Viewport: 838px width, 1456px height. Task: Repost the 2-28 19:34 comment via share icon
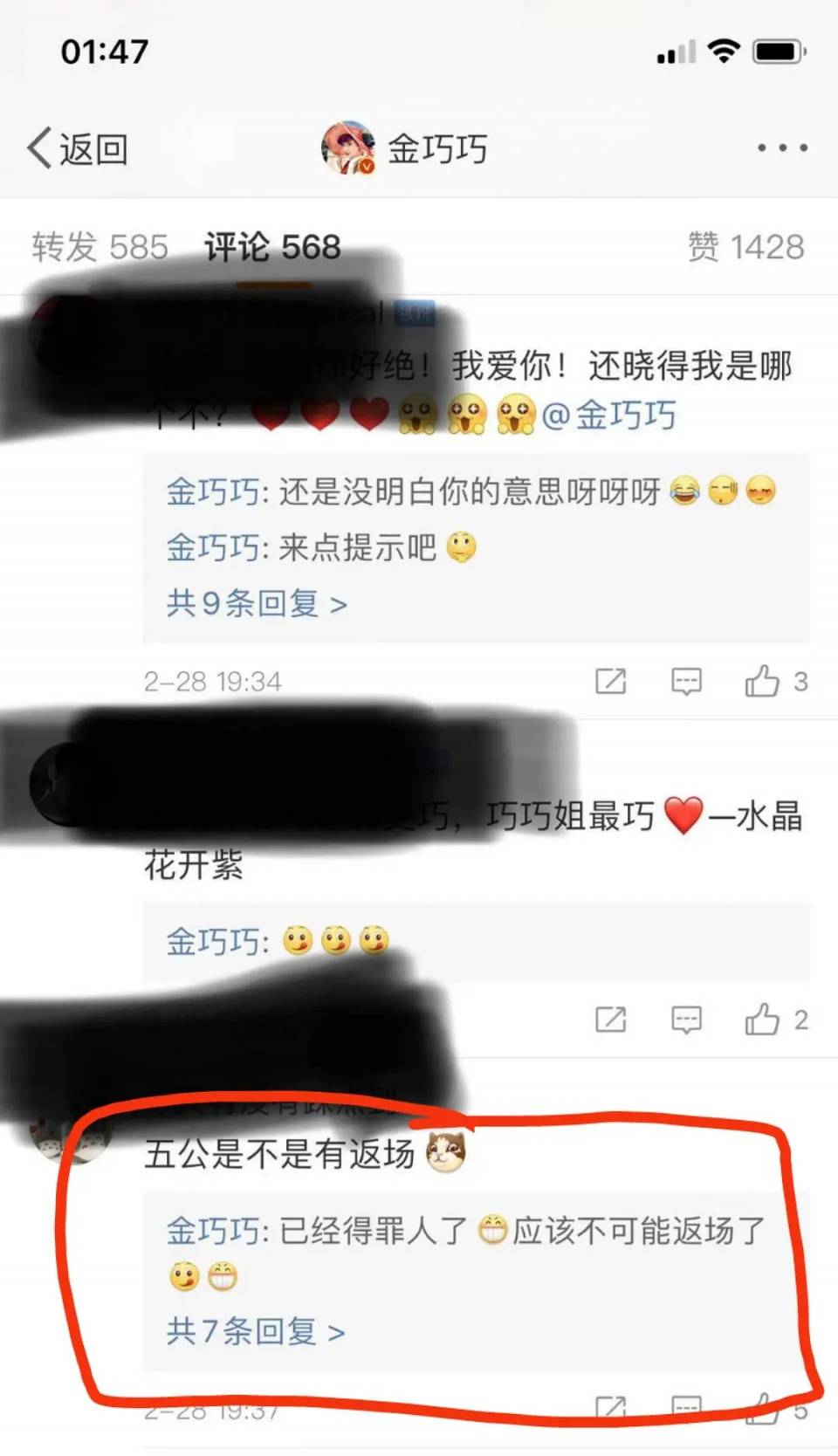coord(610,681)
